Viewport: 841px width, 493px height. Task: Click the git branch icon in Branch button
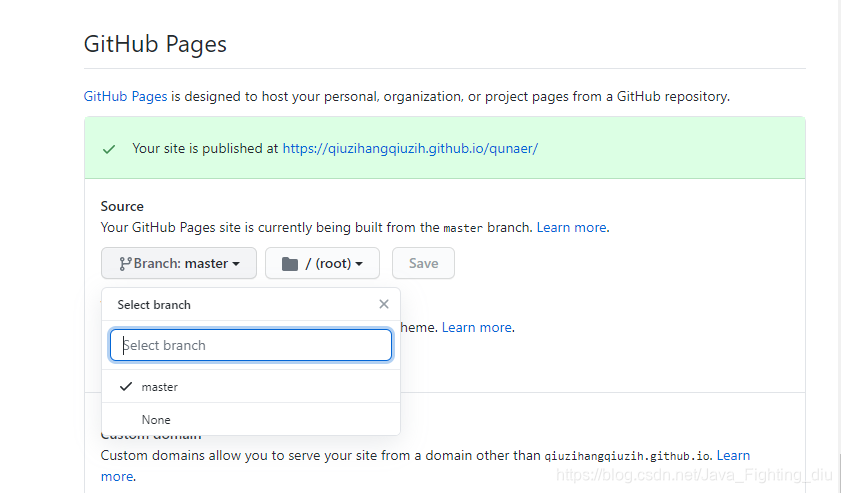[126, 263]
